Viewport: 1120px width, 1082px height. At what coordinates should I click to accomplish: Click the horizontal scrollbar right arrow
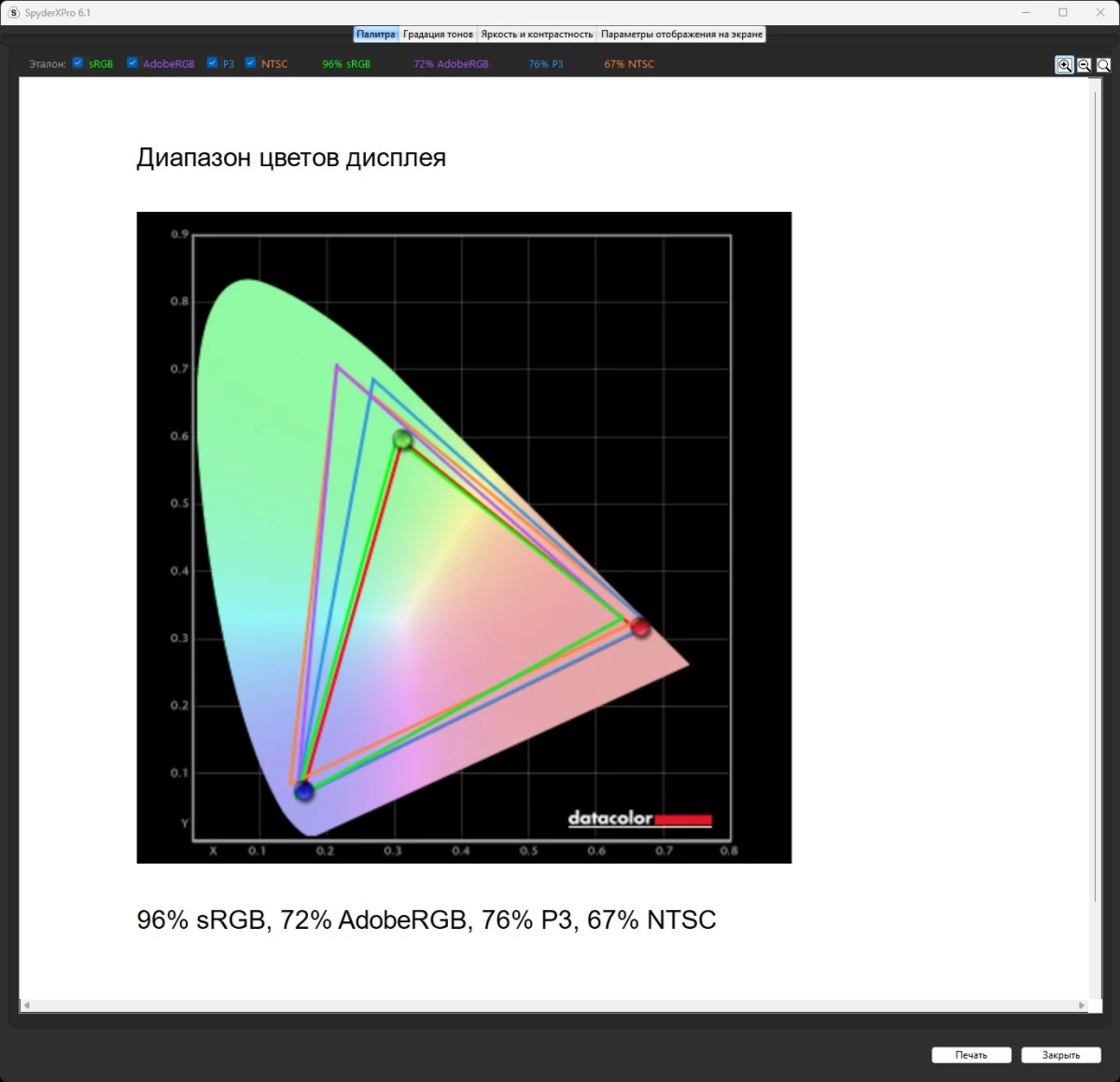pos(1082,1005)
